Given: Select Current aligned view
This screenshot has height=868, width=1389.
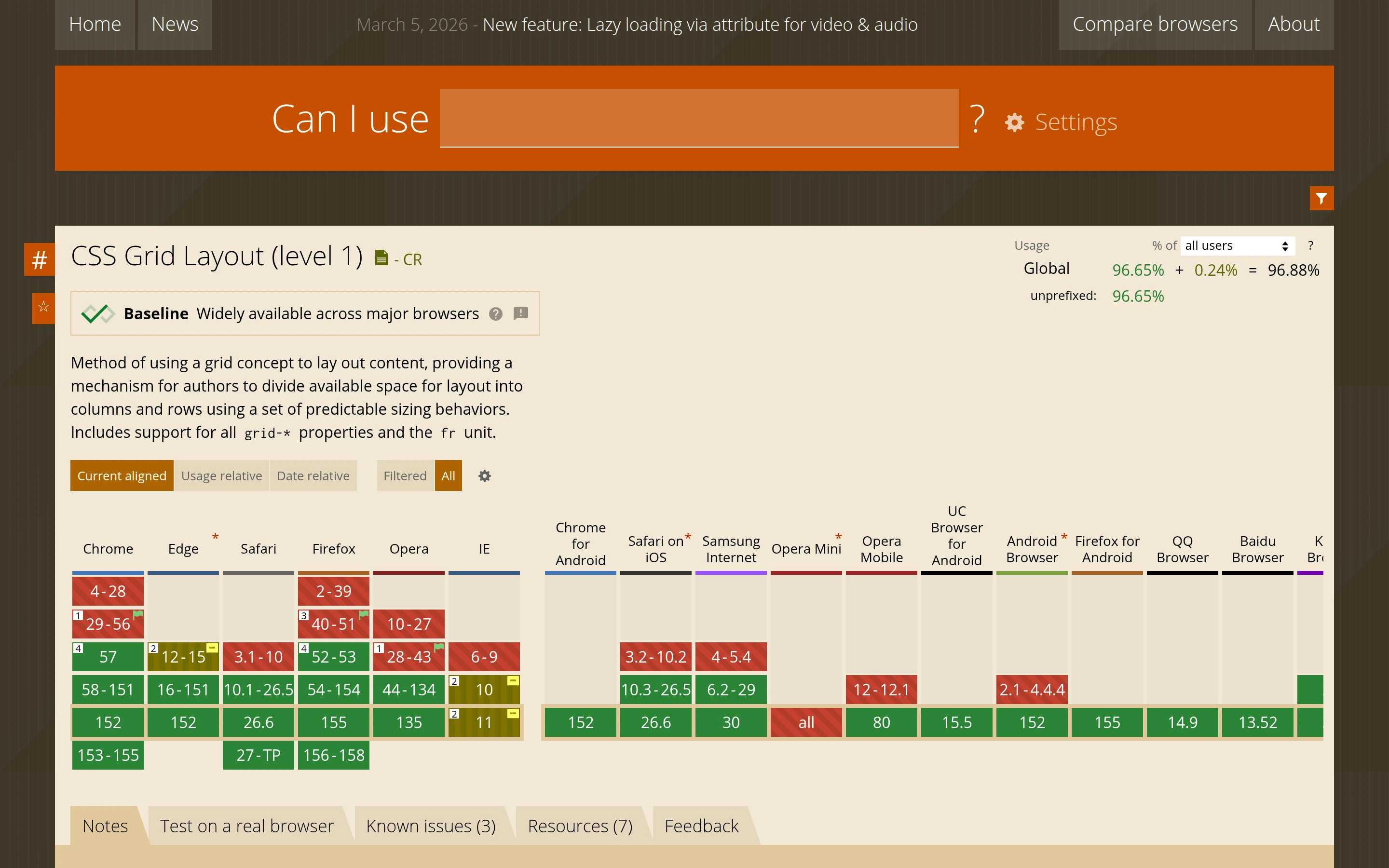Looking at the screenshot, I should point(122,476).
